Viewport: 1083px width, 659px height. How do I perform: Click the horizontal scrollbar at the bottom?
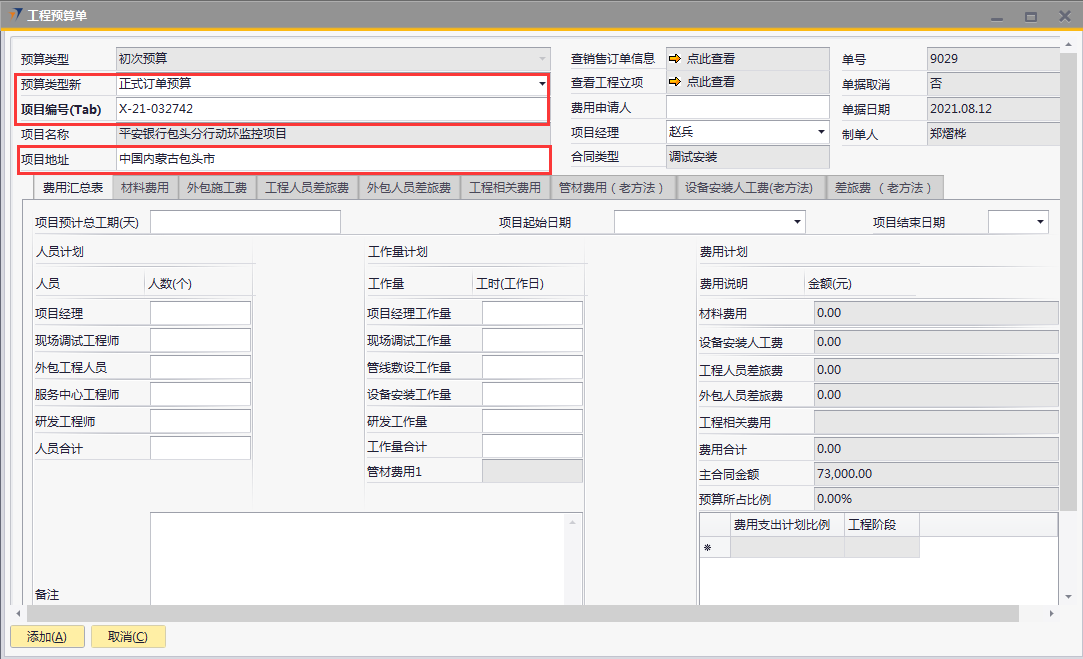pos(520,613)
